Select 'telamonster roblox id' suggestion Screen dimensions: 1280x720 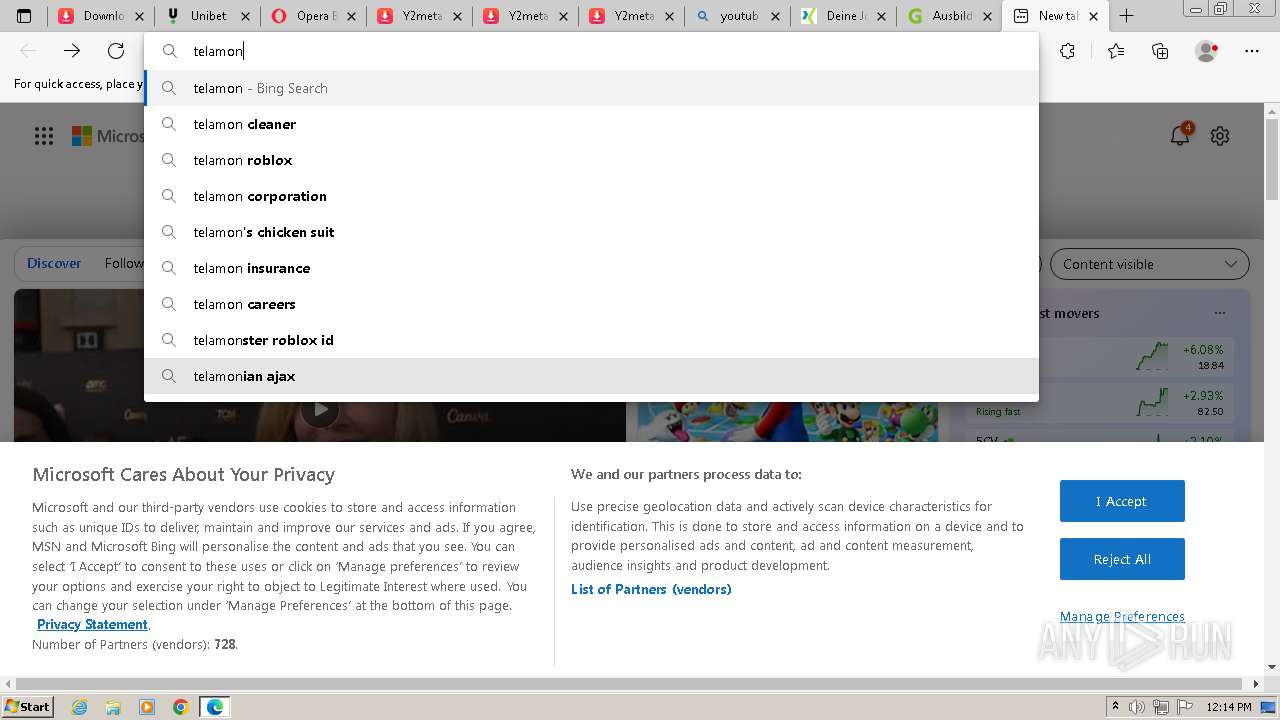tap(592, 340)
